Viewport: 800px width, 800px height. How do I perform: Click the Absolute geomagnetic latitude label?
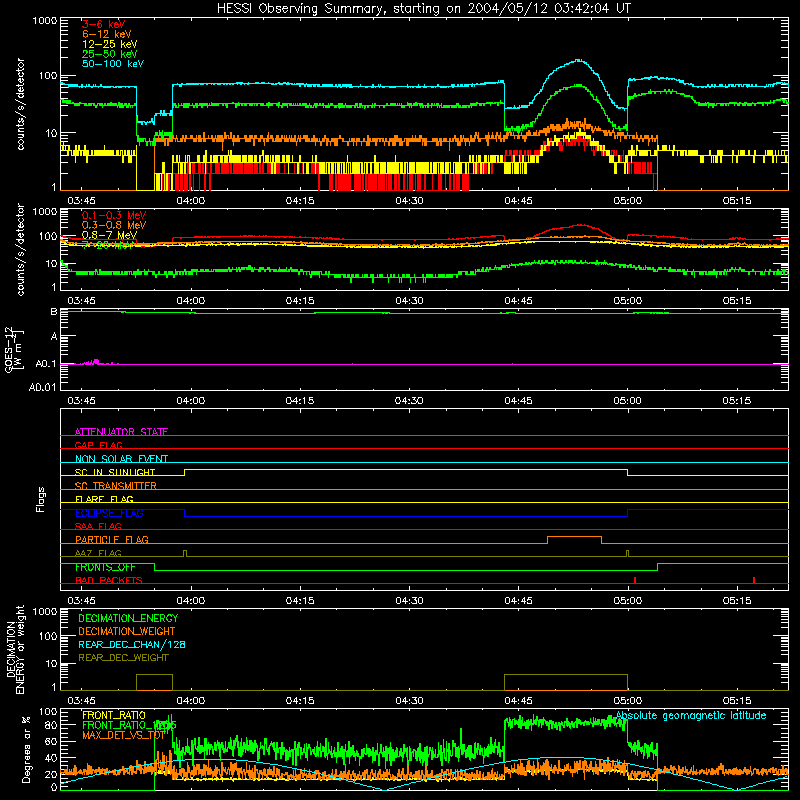[691, 715]
